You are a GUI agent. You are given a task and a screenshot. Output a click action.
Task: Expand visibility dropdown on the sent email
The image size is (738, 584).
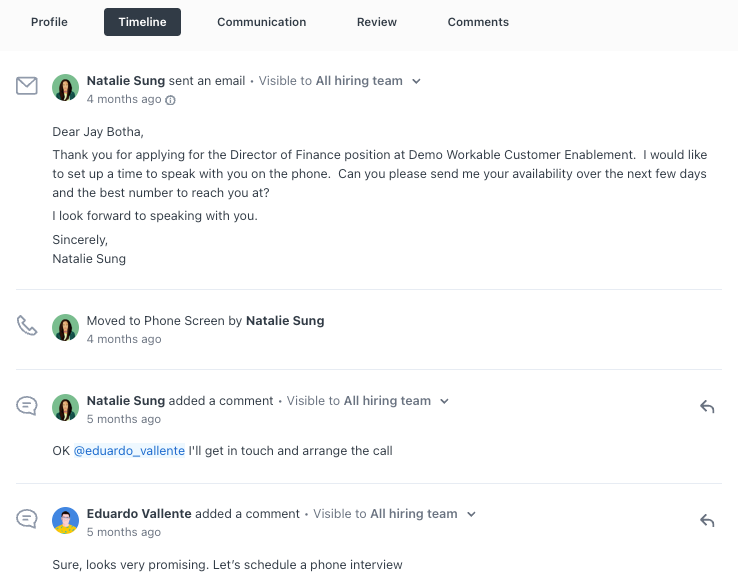(416, 81)
